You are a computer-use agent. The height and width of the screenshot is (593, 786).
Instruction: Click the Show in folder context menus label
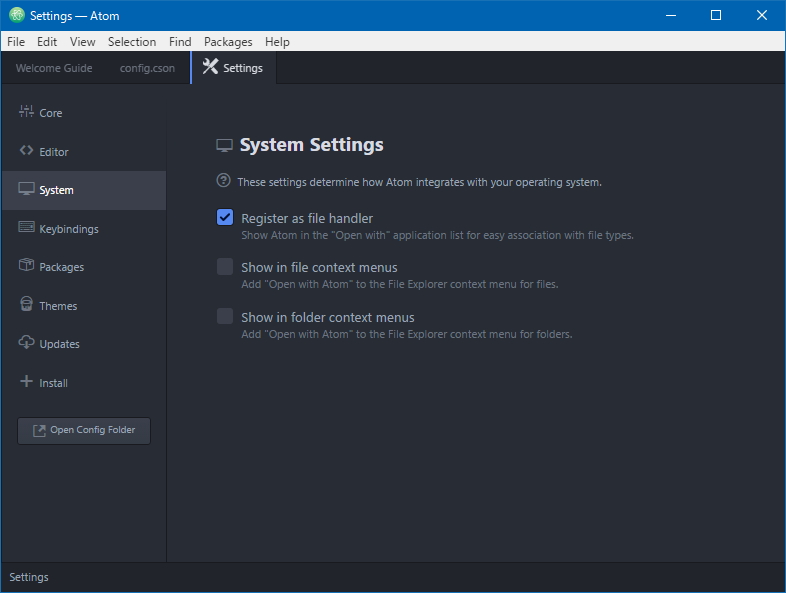(x=327, y=317)
